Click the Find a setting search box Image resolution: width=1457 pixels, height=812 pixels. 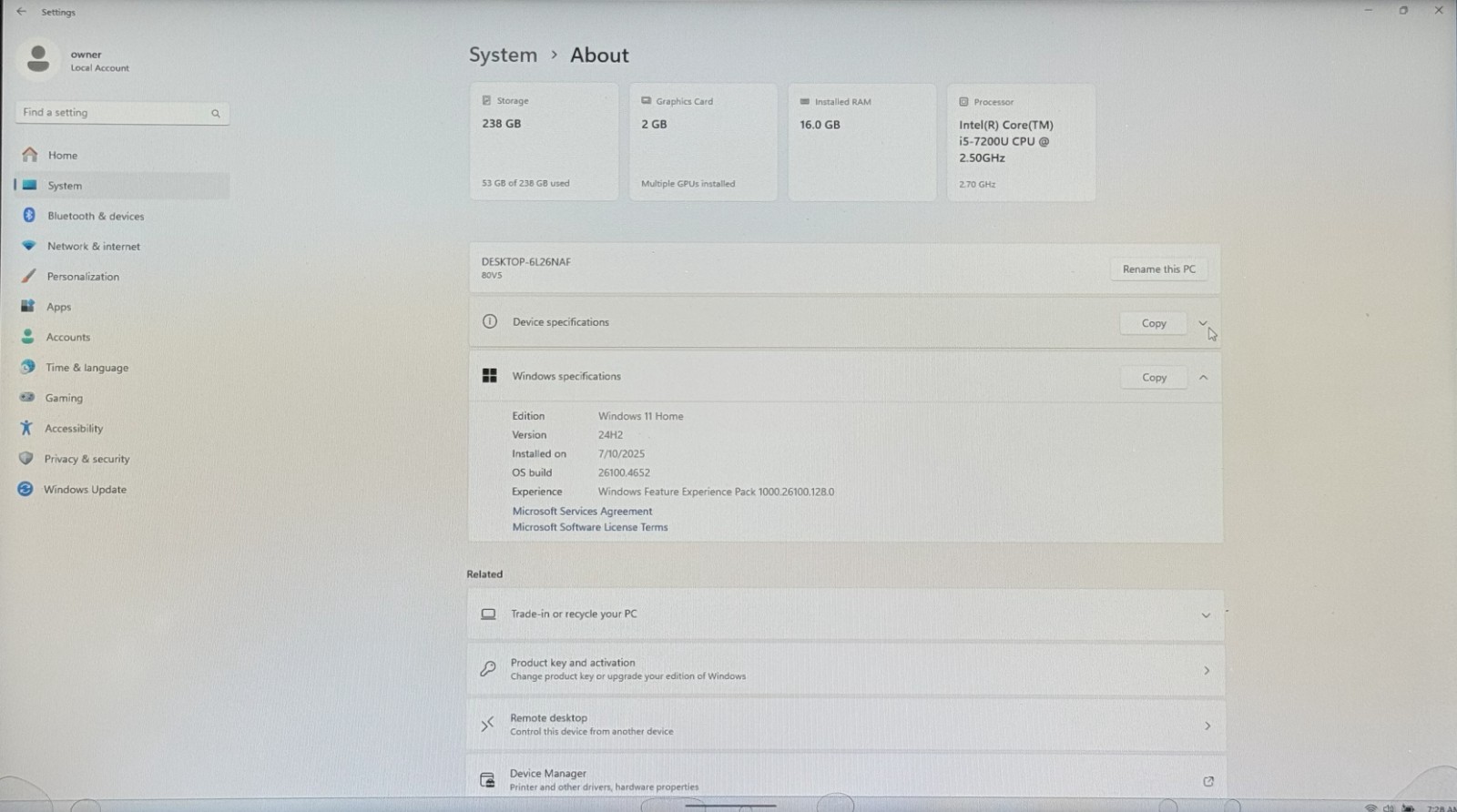coord(121,113)
